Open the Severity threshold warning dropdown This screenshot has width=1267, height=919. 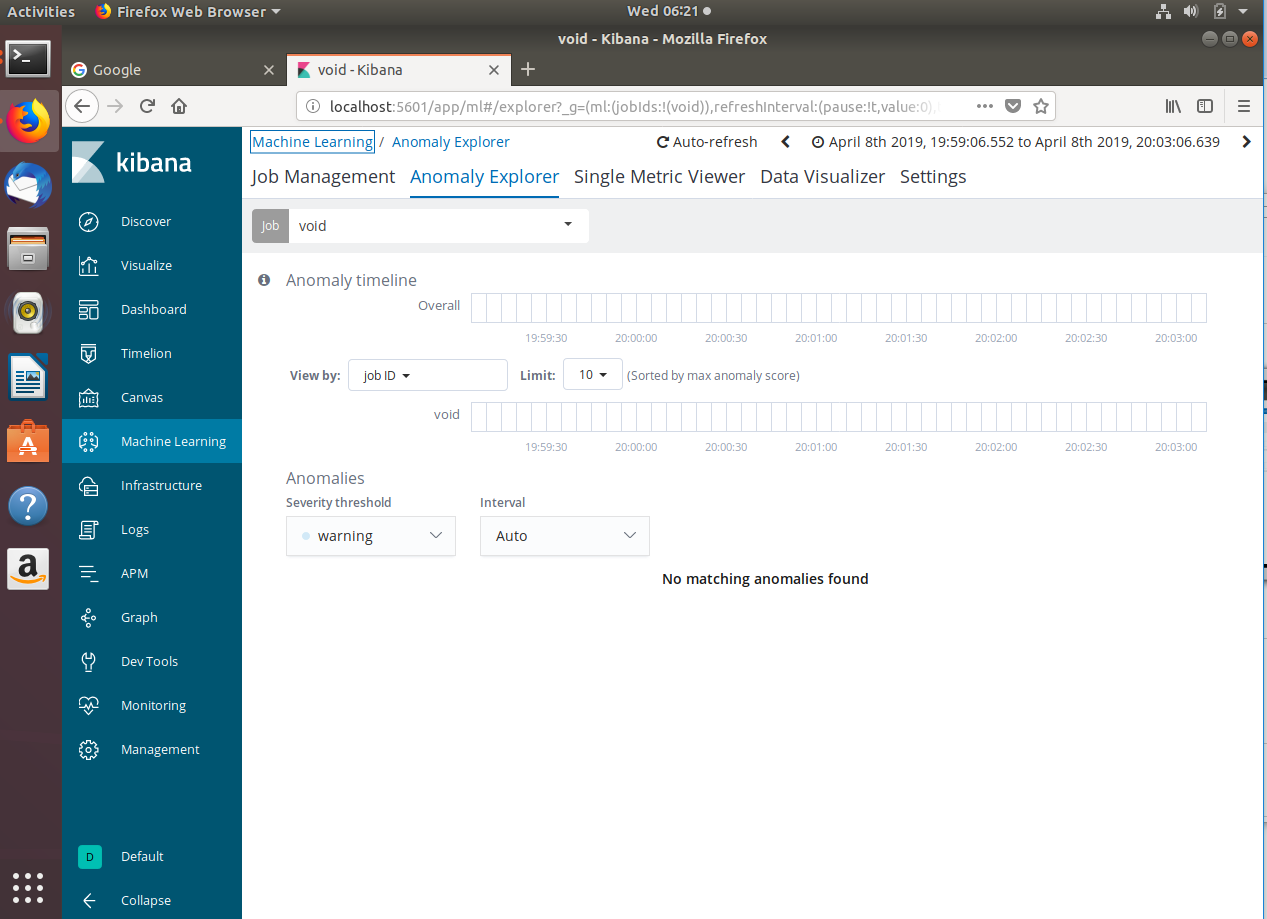point(371,536)
